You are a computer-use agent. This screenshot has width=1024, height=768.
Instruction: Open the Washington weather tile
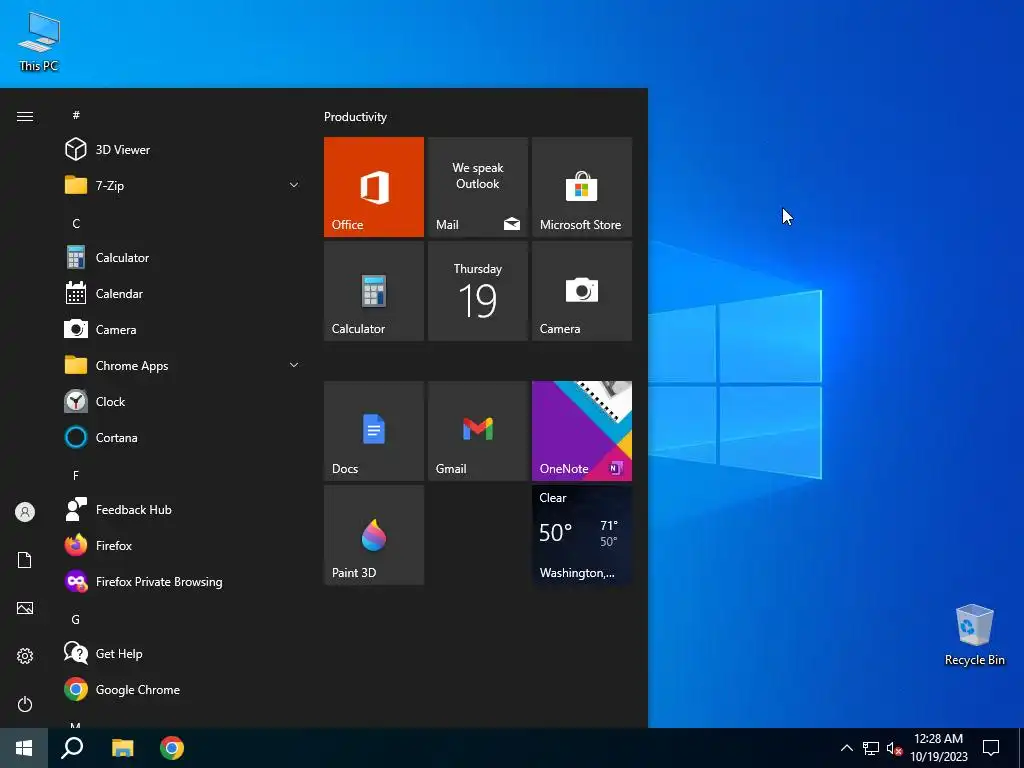pos(582,535)
